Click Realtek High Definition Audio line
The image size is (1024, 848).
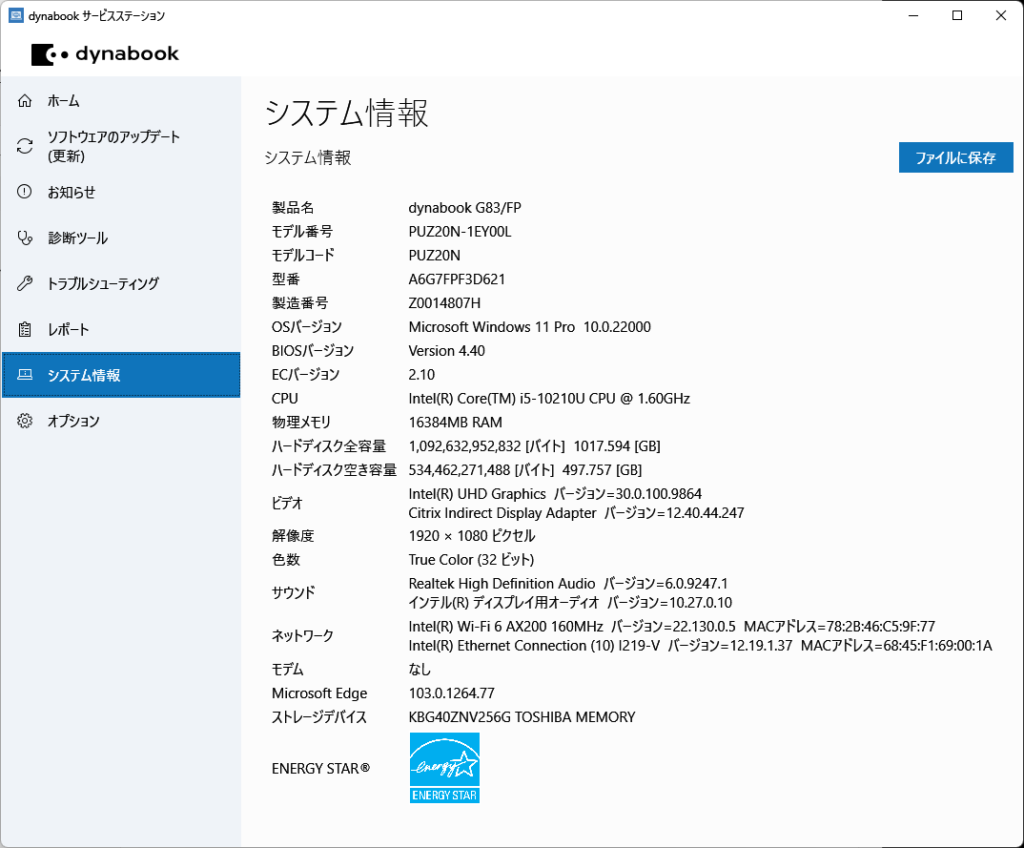[568, 583]
